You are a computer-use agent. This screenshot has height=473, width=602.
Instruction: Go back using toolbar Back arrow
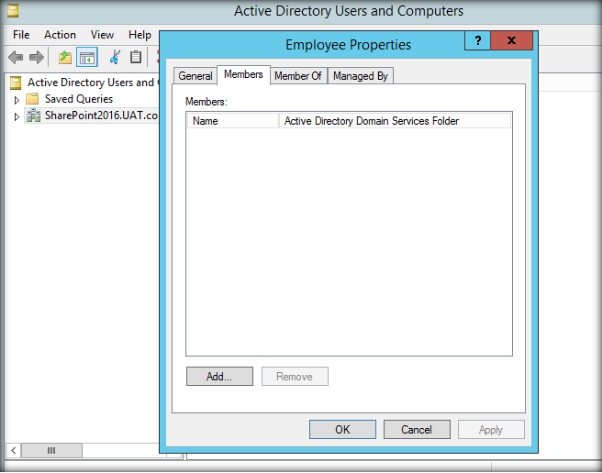[x=16, y=58]
